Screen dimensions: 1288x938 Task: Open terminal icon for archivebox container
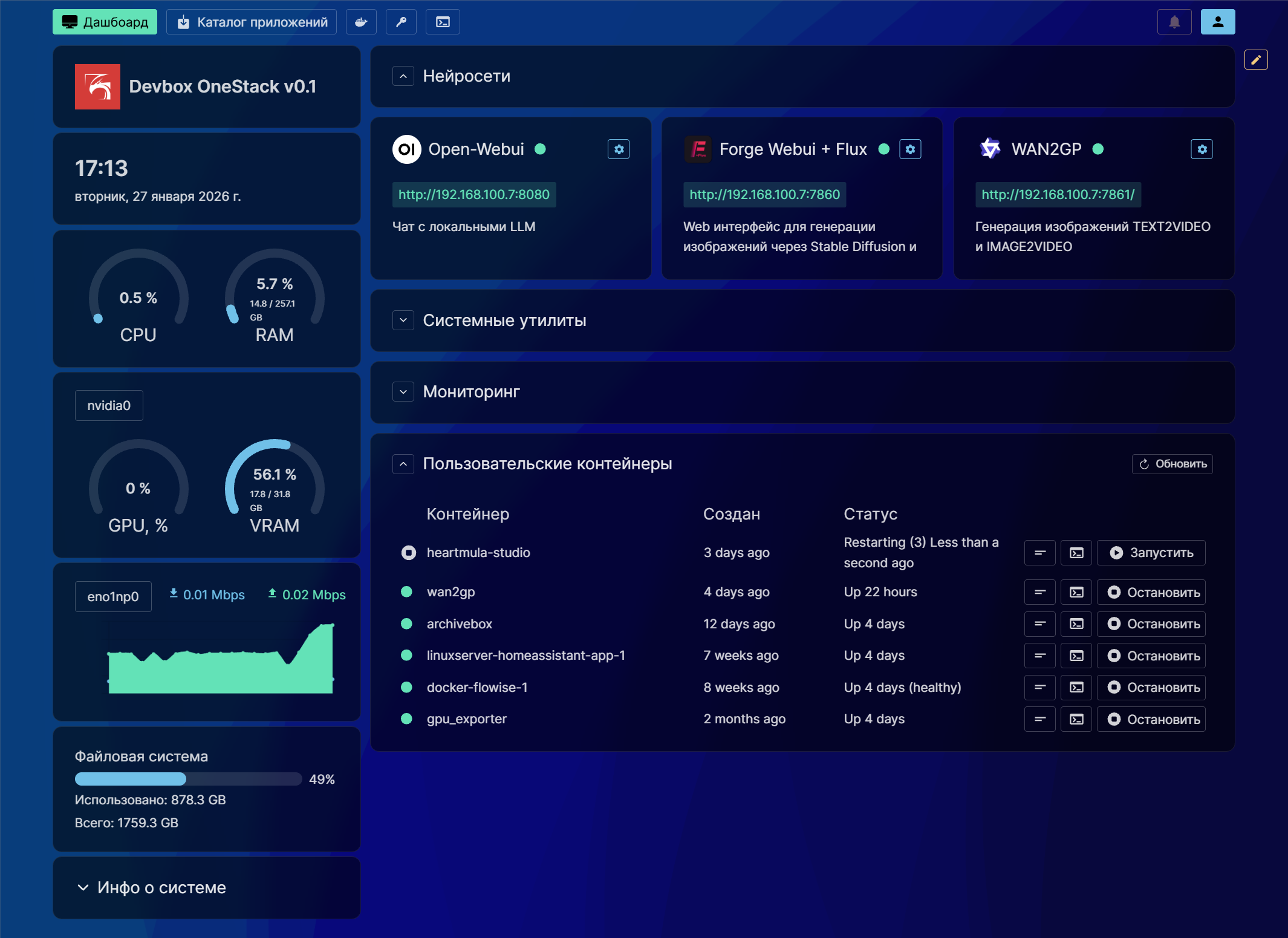pos(1076,624)
